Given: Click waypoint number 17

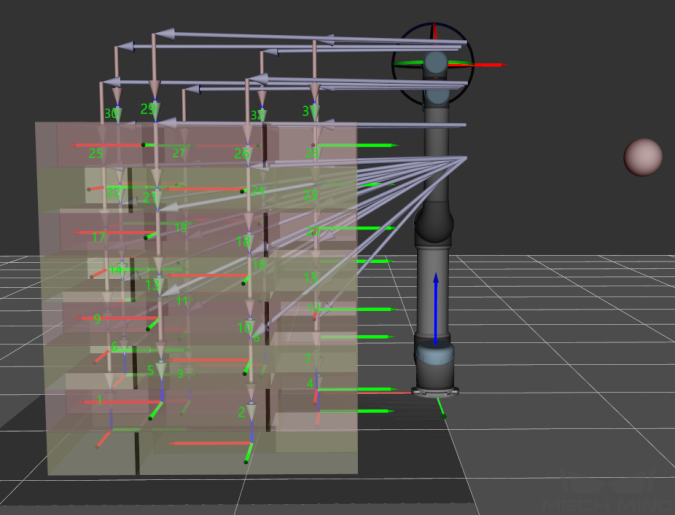Looking at the screenshot, I should (x=98, y=237).
